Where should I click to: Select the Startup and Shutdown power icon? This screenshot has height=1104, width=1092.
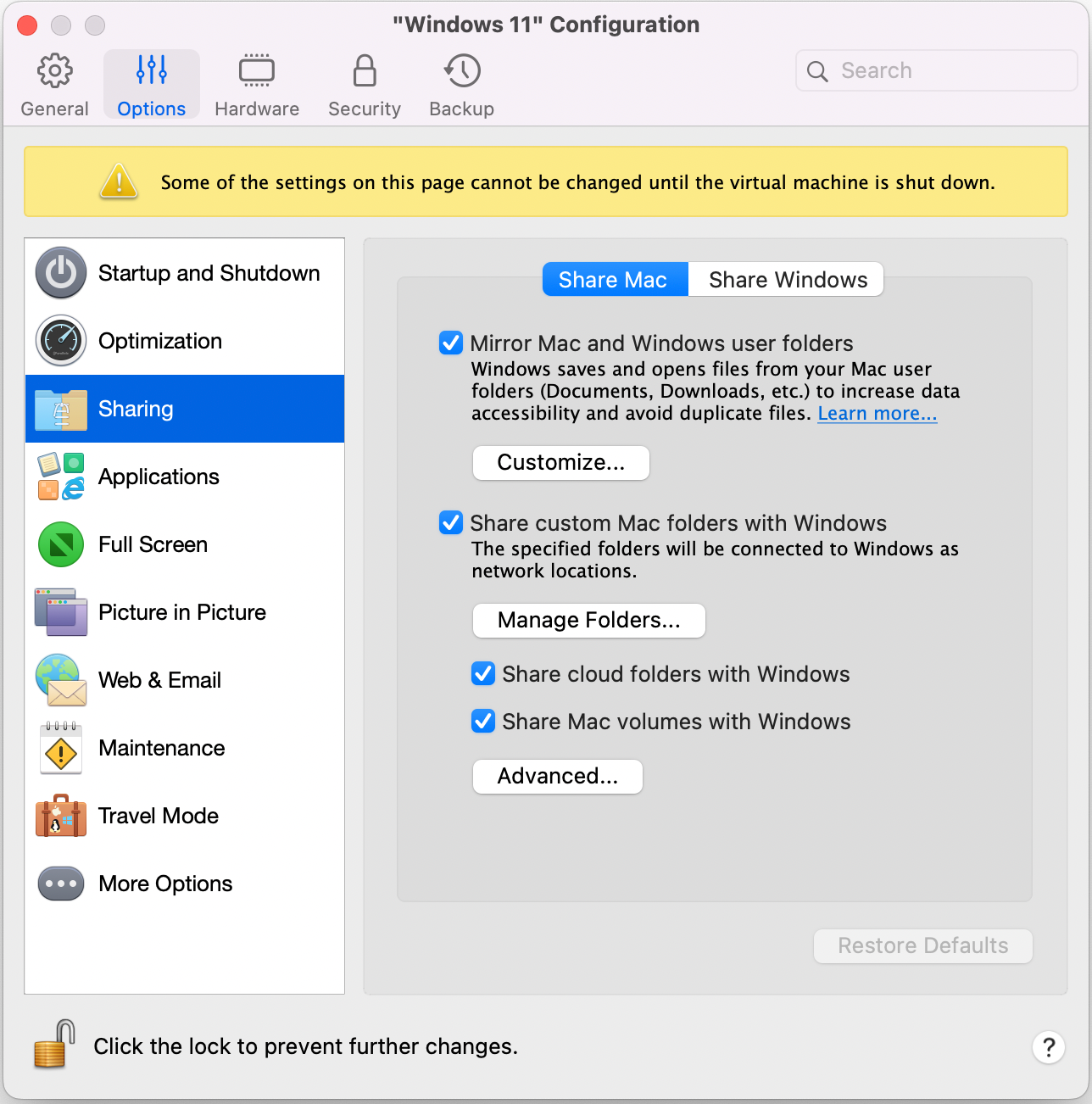[x=60, y=272]
